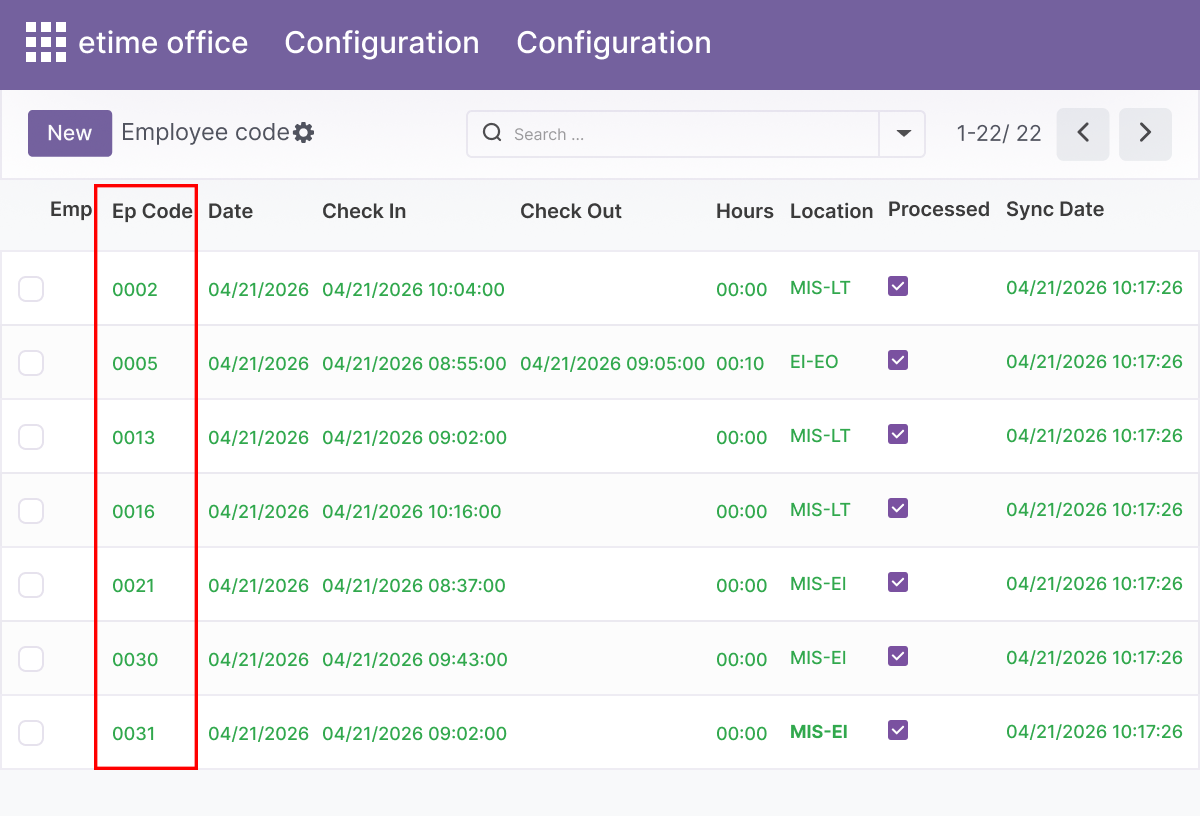Click check-in time 04/21/2026 08:55:00

click(x=414, y=364)
